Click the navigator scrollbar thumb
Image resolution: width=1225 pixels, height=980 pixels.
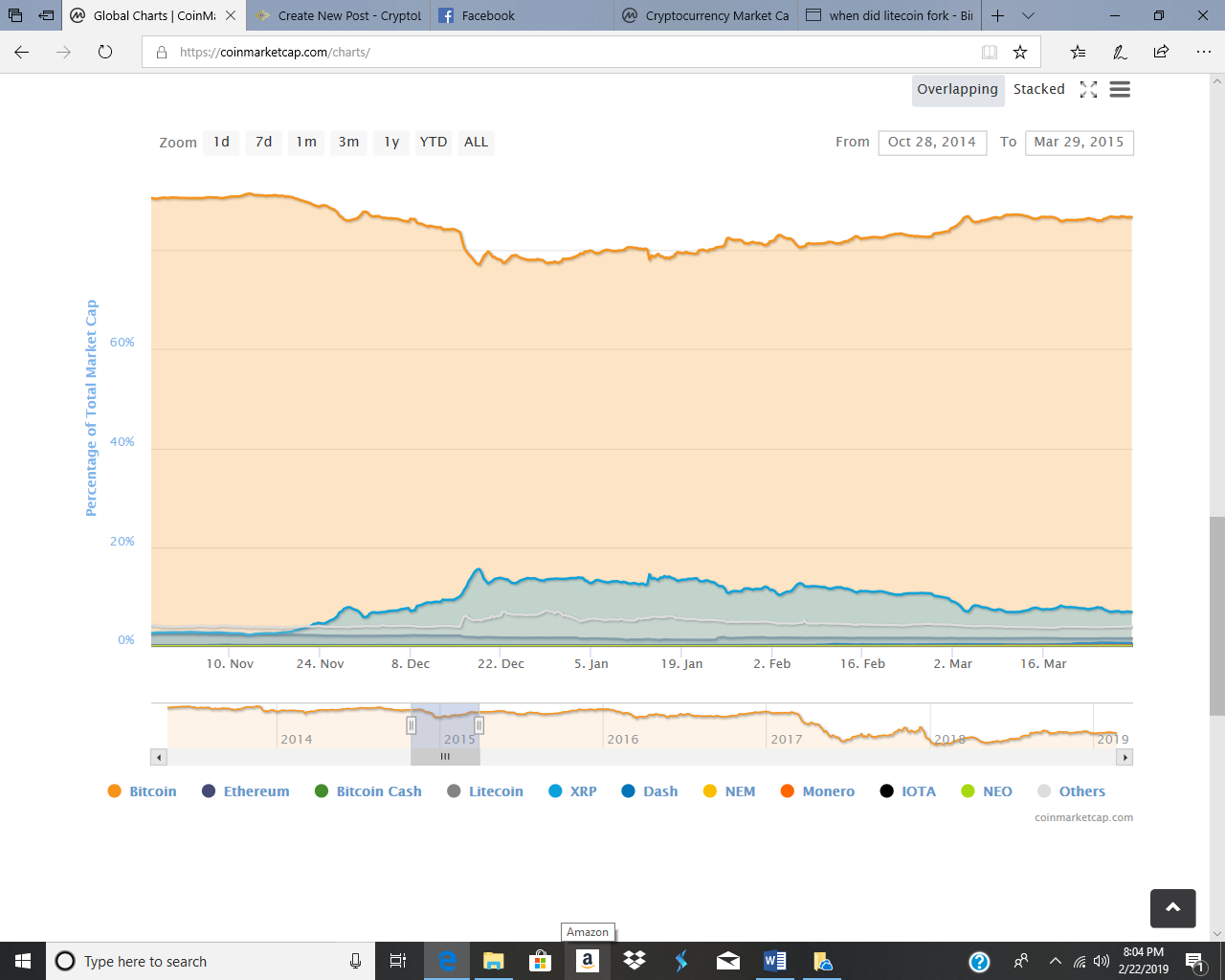coord(445,757)
